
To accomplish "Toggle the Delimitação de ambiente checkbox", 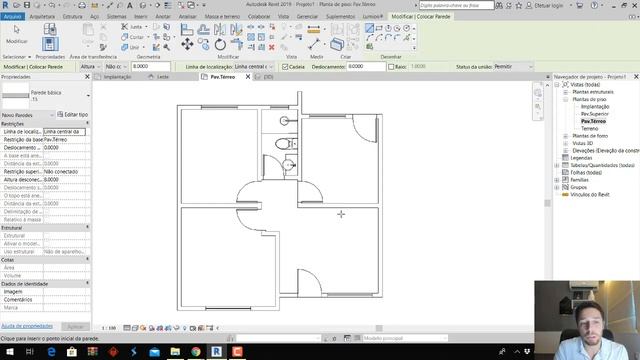I will 47,211.
